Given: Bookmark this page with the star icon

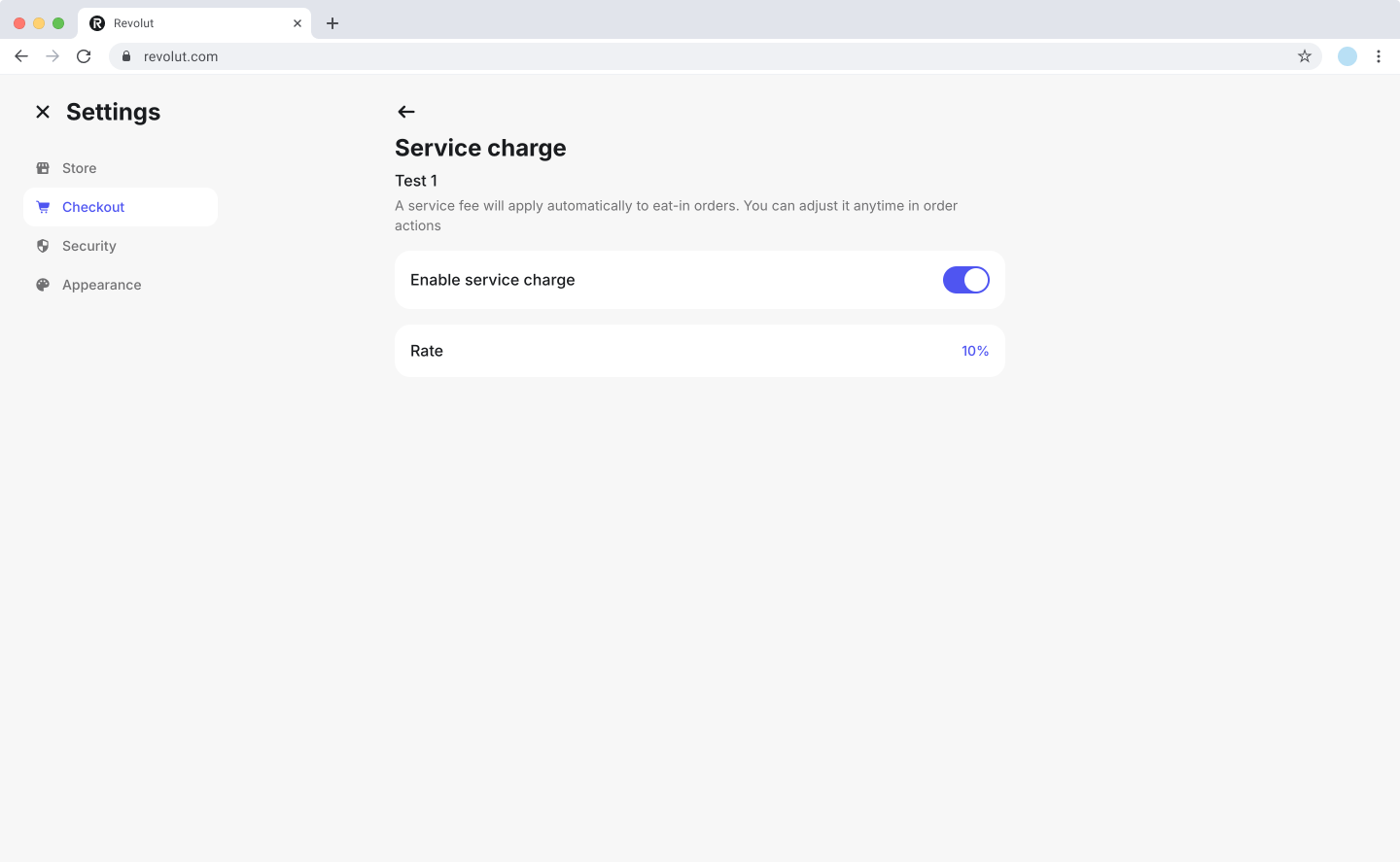Looking at the screenshot, I should (1305, 56).
